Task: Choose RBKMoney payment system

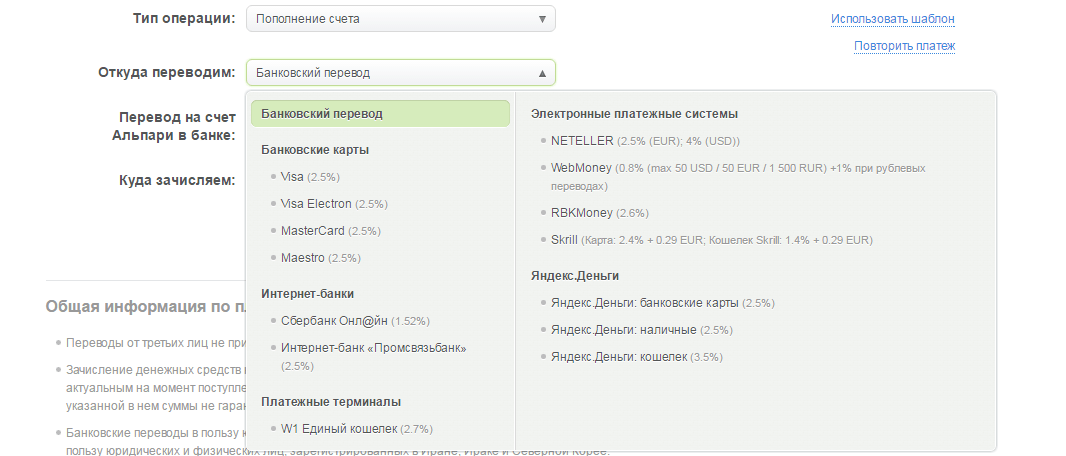Action: [600, 213]
